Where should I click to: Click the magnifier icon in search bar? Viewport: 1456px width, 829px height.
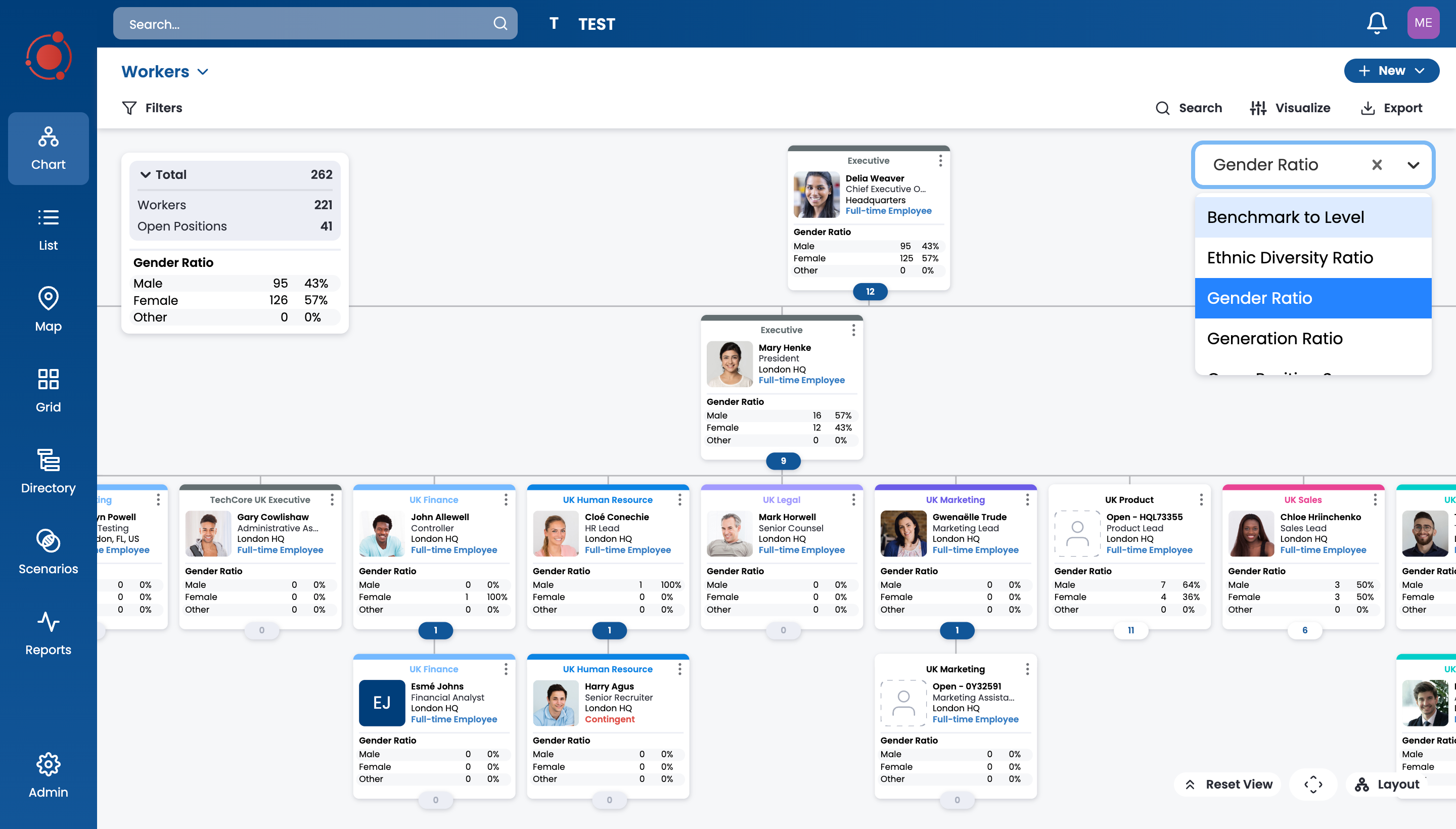tap(500, 23)
